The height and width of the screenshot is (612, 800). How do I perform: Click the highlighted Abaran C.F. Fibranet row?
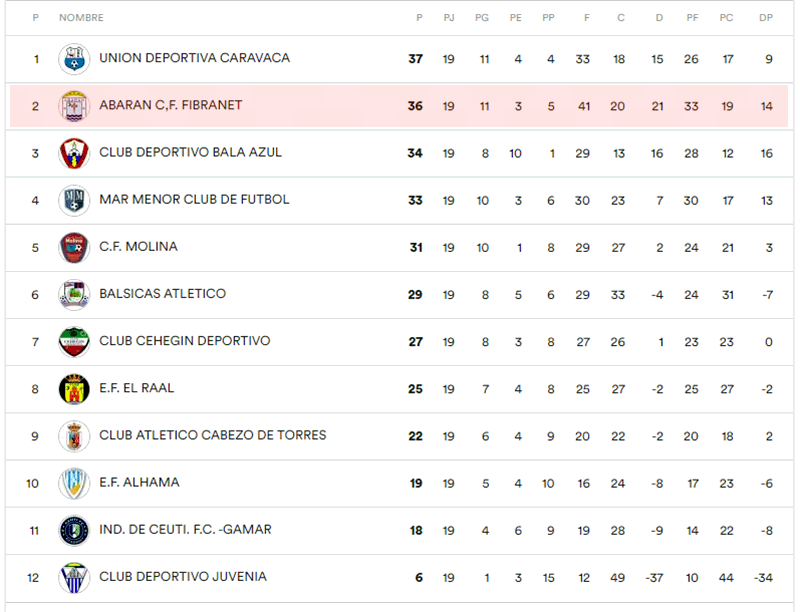(x=399, y=106)
